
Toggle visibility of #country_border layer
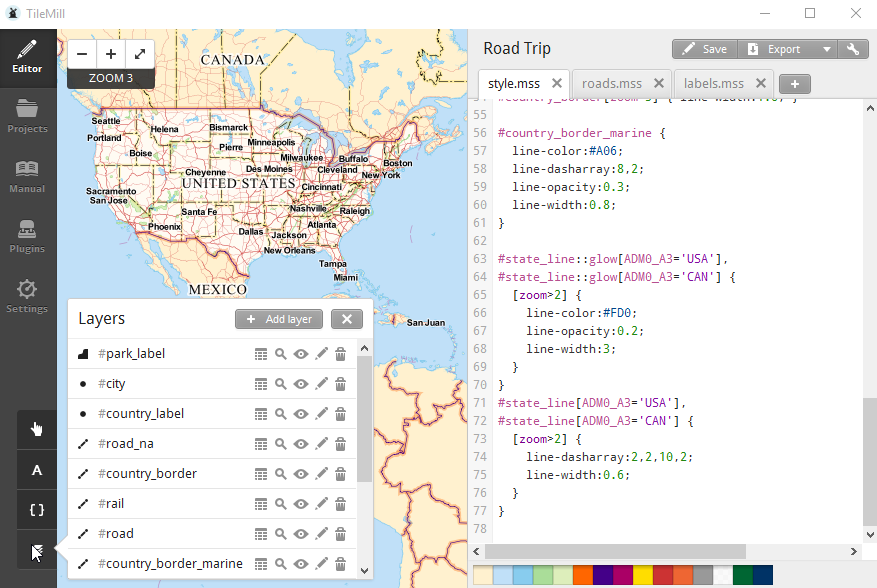pyautogui.click(x=301, y=474)
